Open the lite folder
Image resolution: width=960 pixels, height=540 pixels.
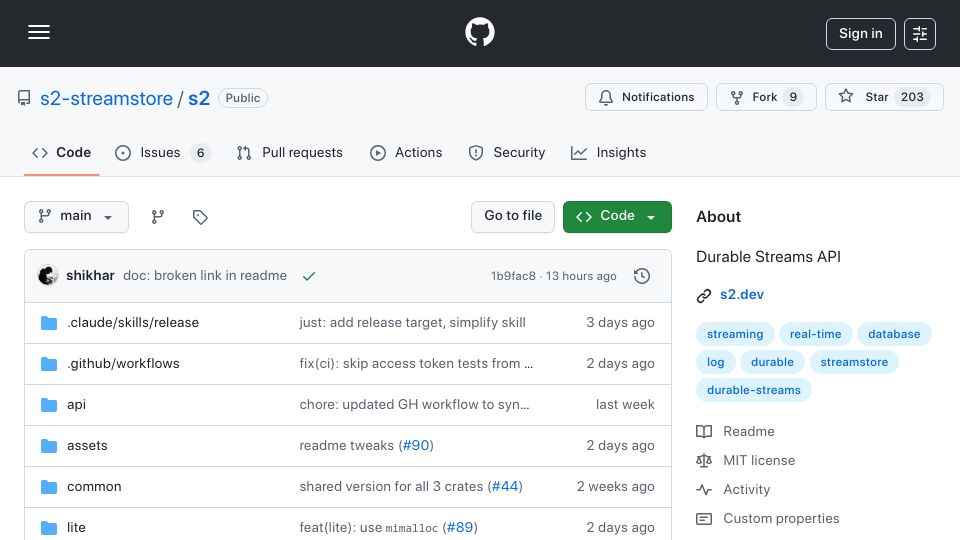(x=77, y=528)
